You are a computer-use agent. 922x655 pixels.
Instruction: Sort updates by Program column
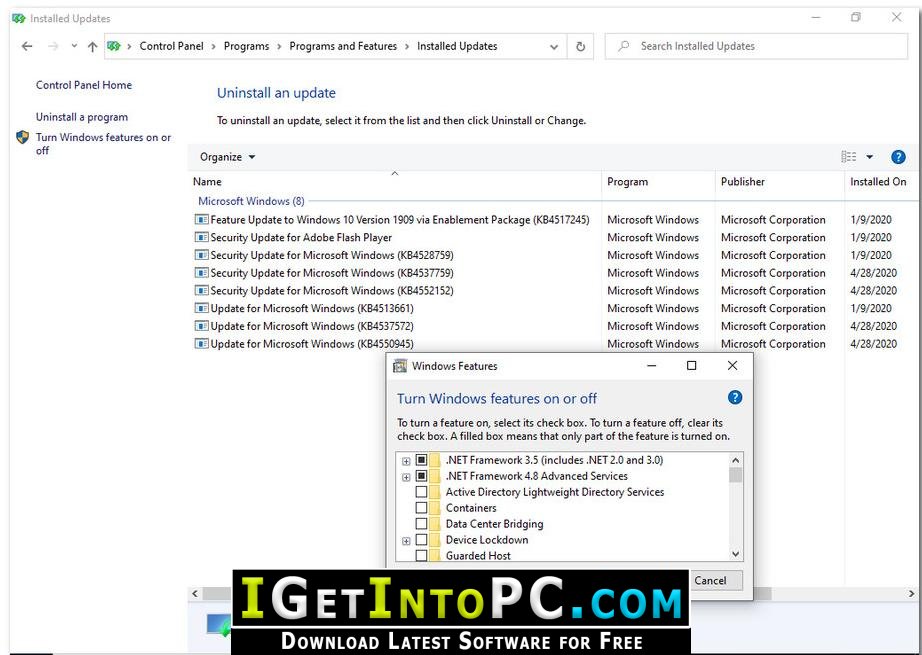(x=659, y=182)
